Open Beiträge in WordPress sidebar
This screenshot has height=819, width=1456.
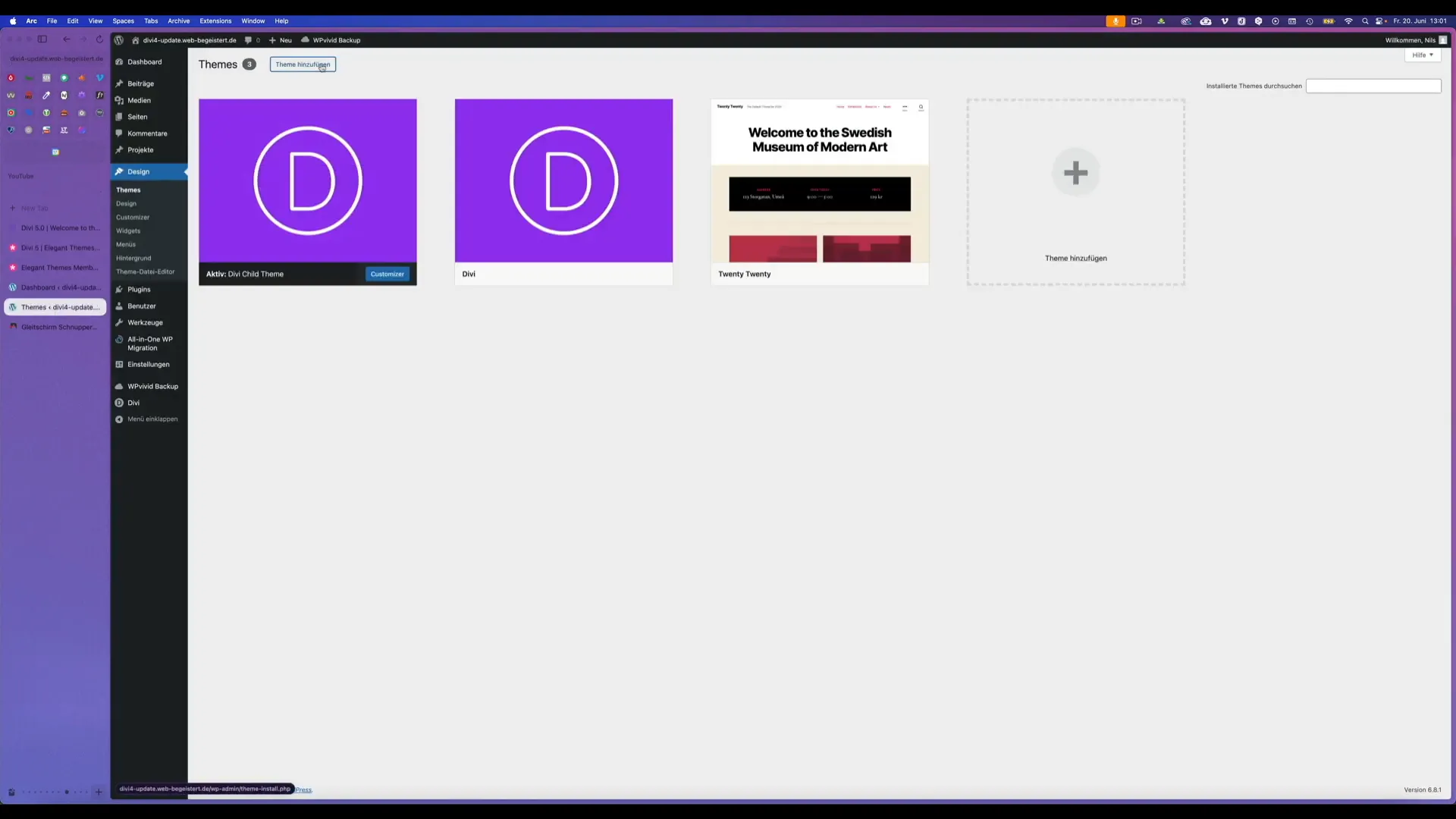pyautogui.click(x=149, y=83)
